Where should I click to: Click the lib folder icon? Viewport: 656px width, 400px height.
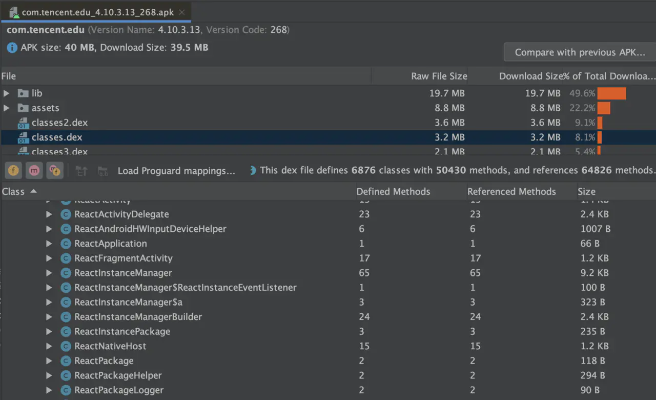click(23, 93)
